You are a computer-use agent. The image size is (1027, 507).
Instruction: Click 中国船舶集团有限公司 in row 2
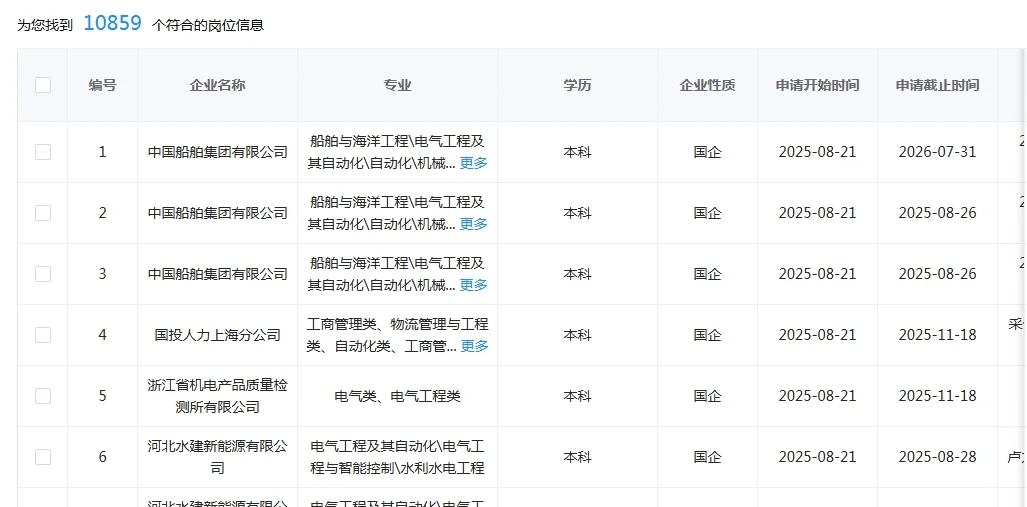click(217, 213)
